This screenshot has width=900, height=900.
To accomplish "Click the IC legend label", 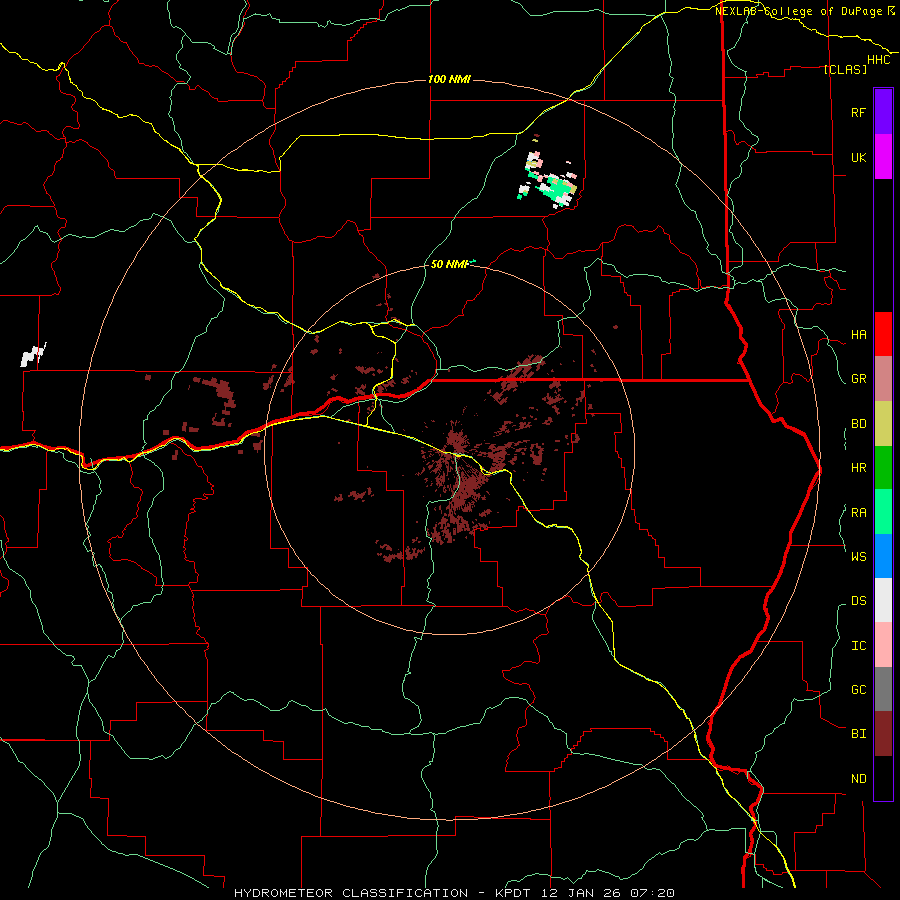I will click(858, 646).
